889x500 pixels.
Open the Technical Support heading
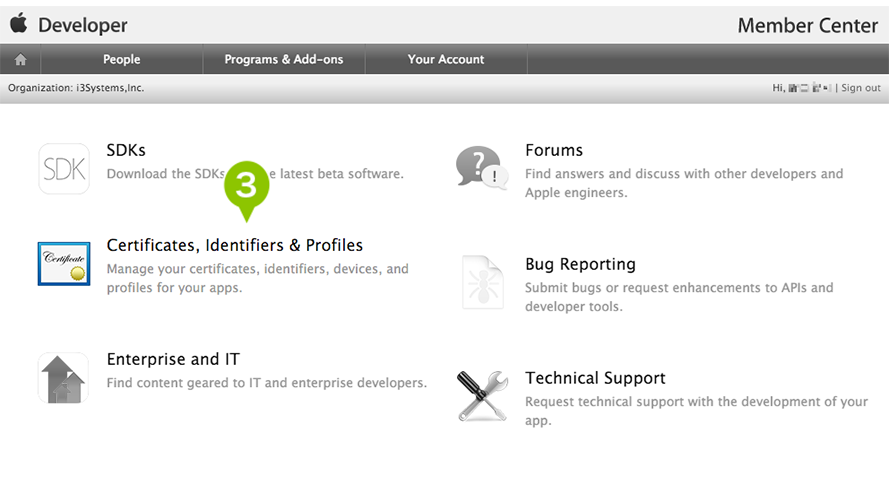coord(595,378)
